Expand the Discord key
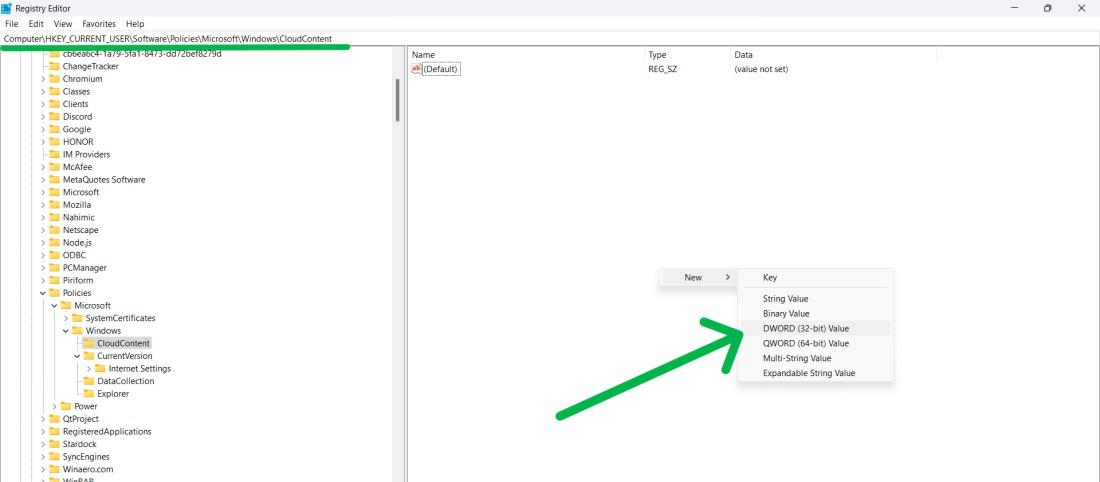Image resolution: width=1100 pixels, height=482 pixels. 43,117
